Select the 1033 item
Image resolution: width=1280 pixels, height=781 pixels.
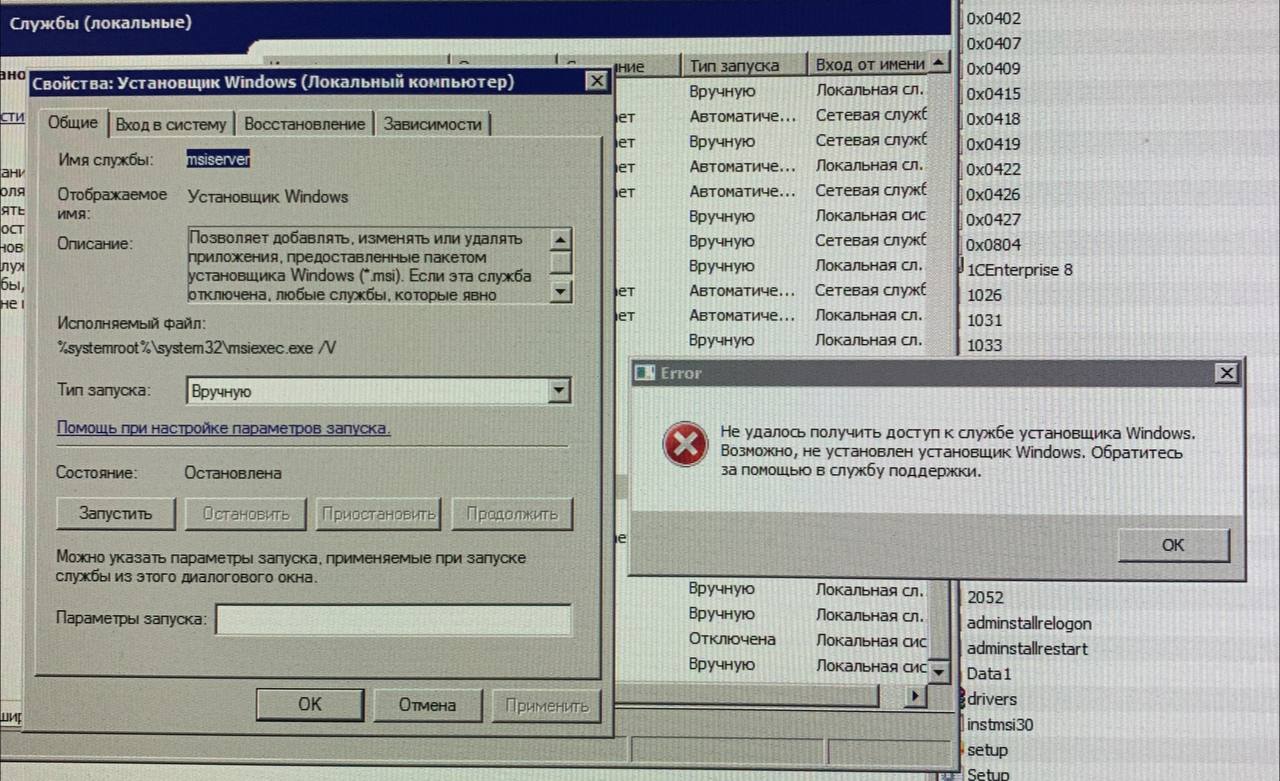coord(984,345)
